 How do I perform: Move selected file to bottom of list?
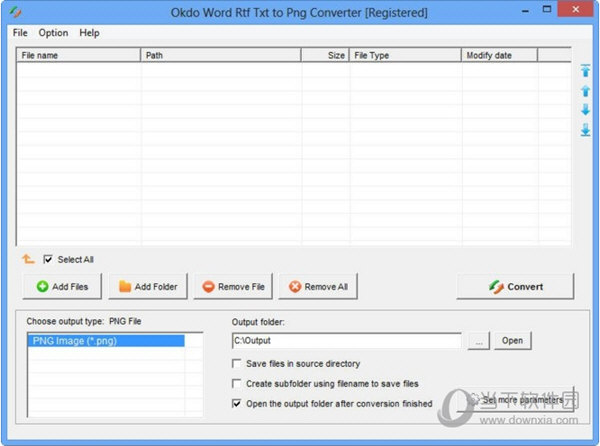pos(585,130)
